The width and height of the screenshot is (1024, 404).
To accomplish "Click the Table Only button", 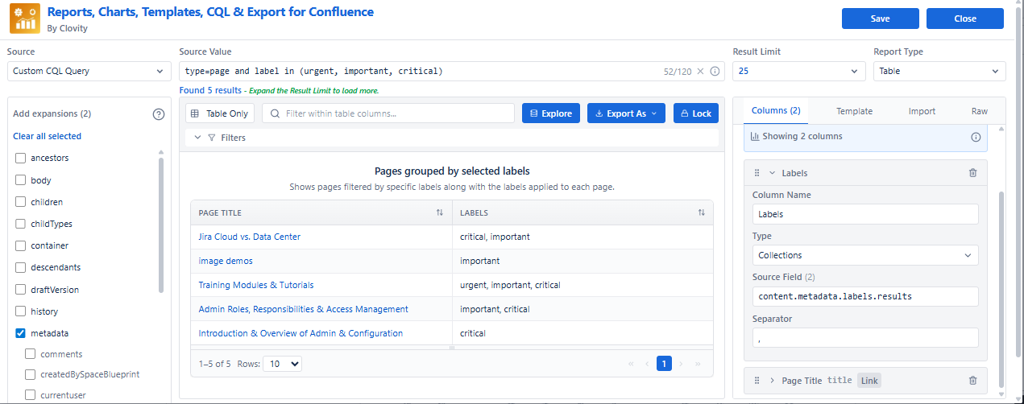I will click(x=220, y=114).
